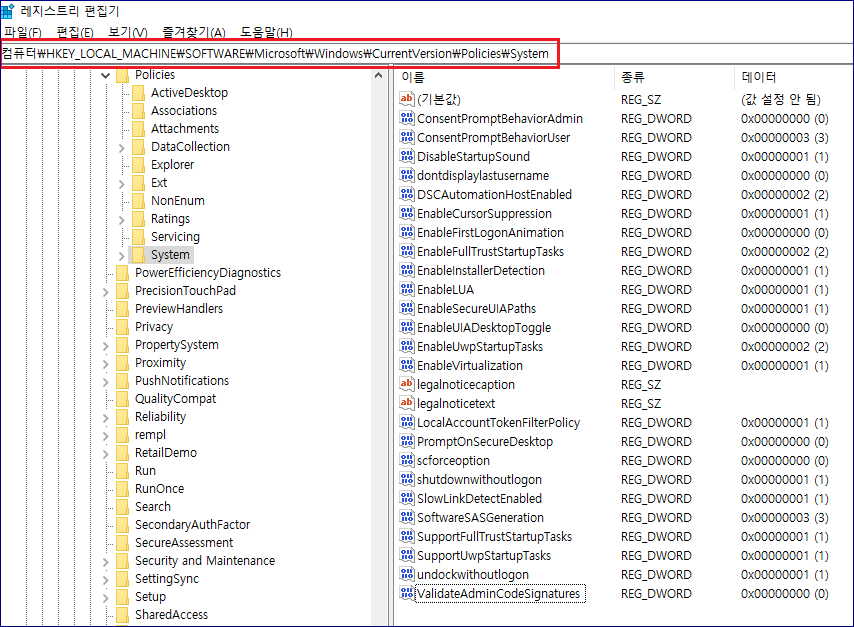Select the shutdownwithoutlogon value name

point(479,479)
